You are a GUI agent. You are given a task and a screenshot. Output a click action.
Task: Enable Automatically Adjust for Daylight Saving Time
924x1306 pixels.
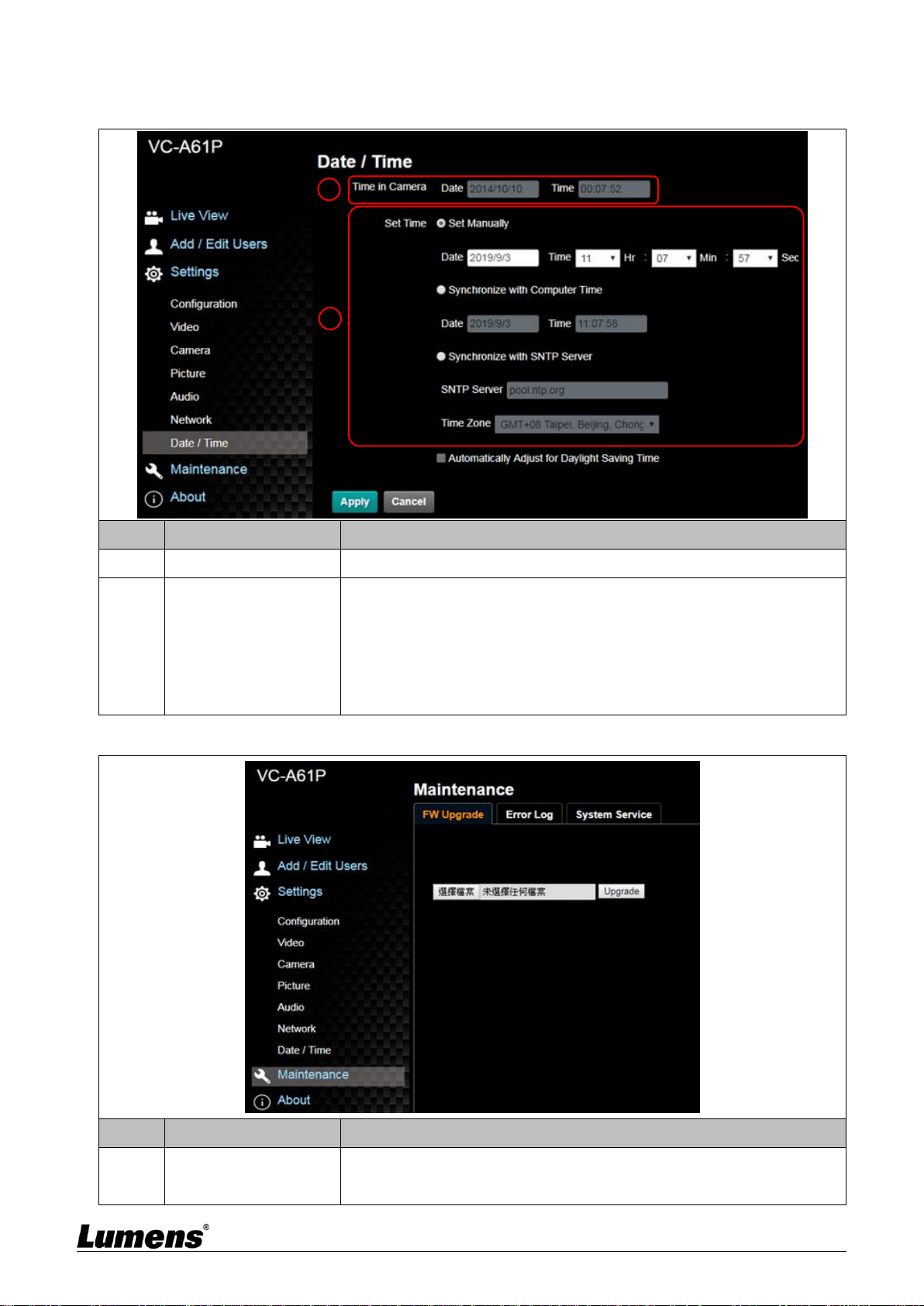click(x=441, y=458)
